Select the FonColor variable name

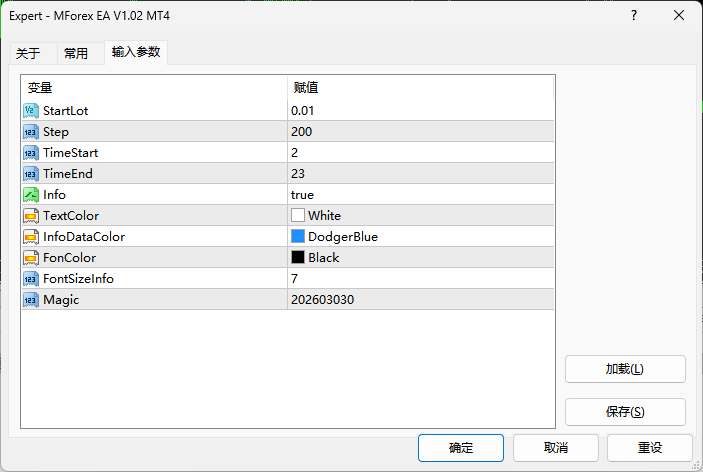coord(69,258)
